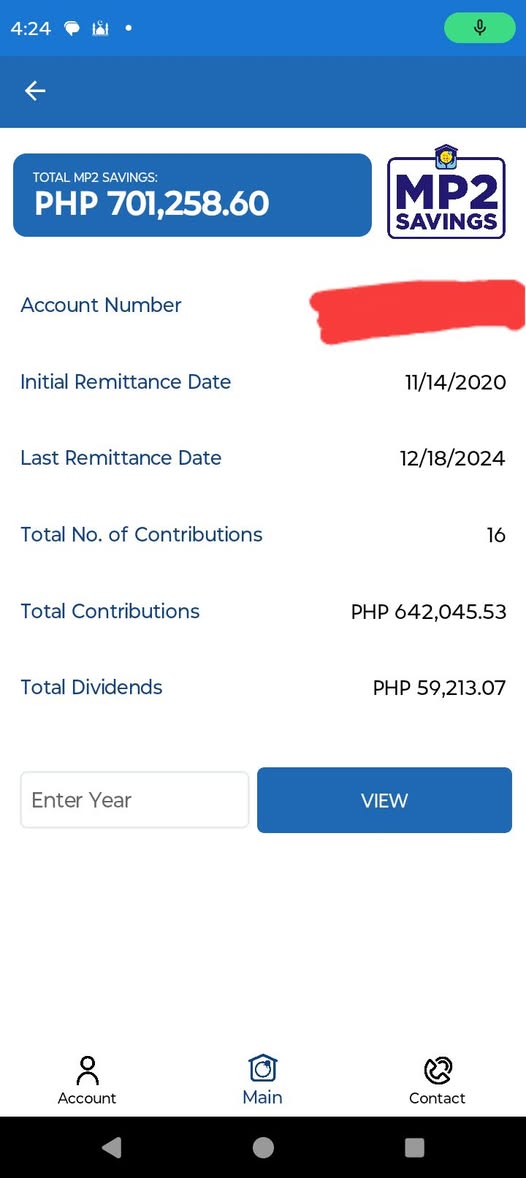Open the Main home icon
The height and width of the screenshot is (1178, 526).
(263, 1068)
